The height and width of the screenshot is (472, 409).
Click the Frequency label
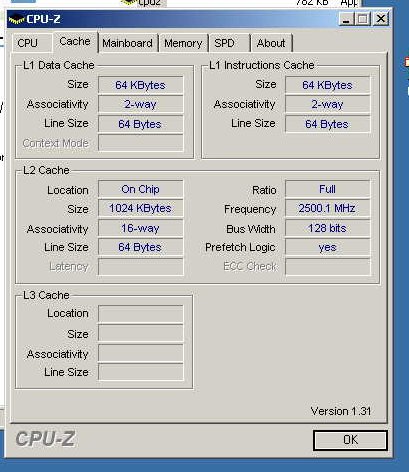tap(250, 209)
